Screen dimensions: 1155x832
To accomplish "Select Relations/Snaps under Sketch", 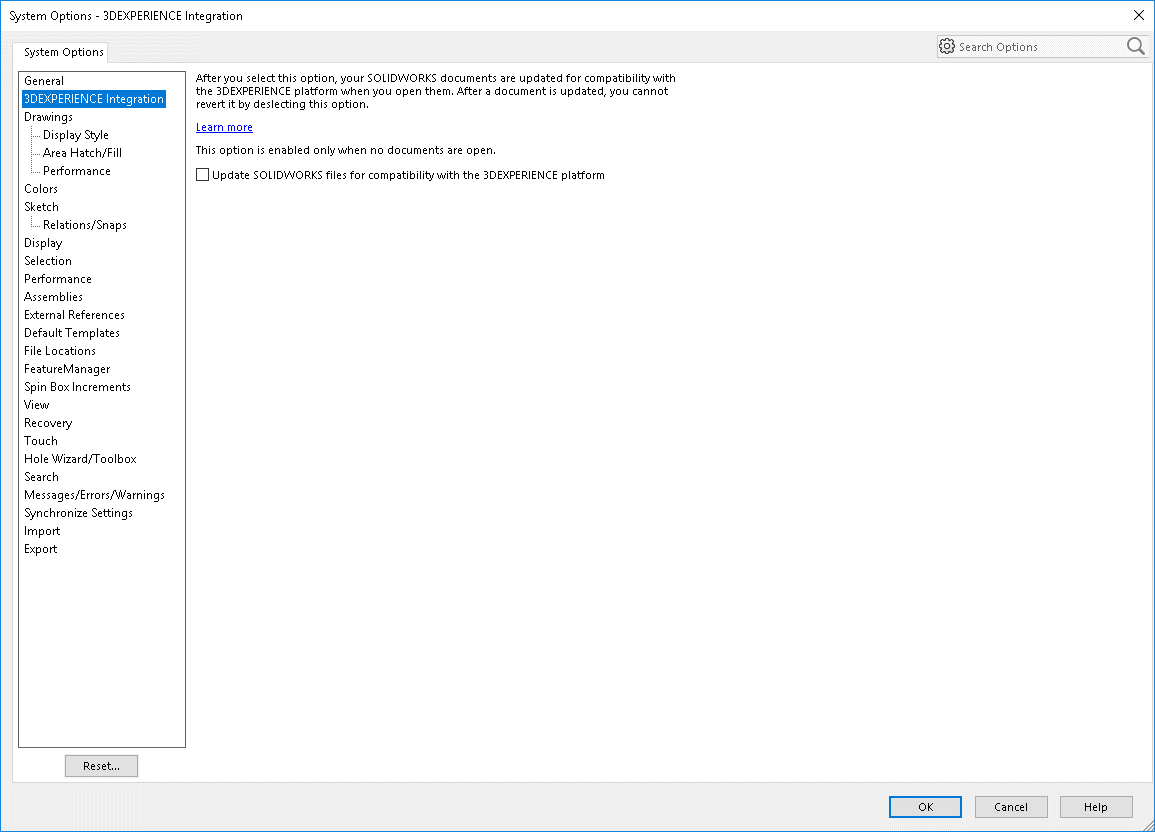I will point(85,225).
